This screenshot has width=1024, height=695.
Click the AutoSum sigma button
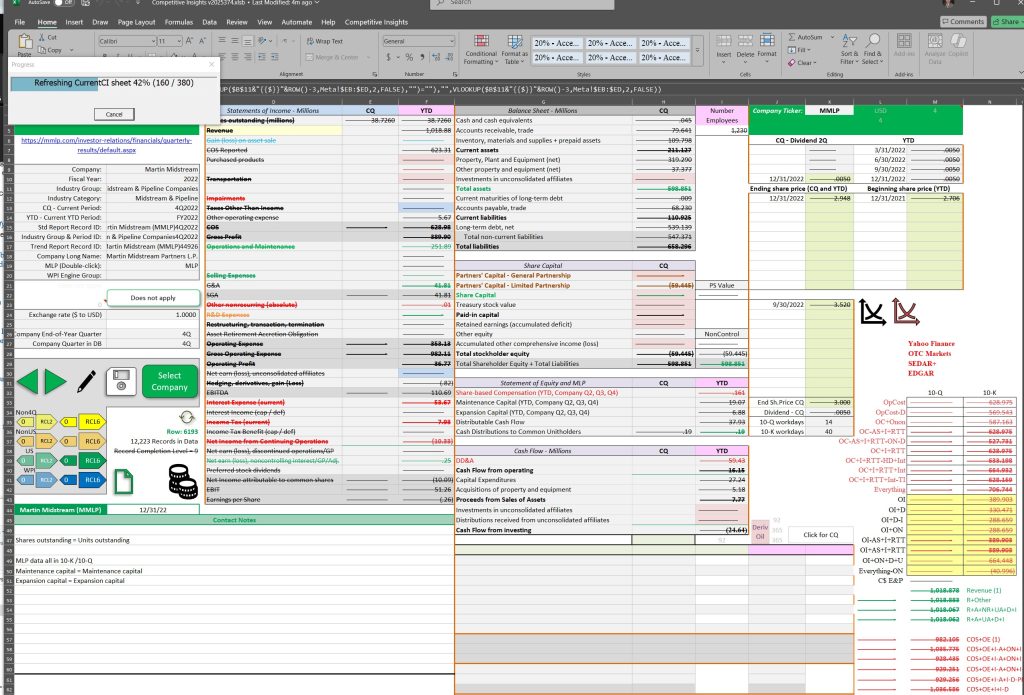point(805,37)
